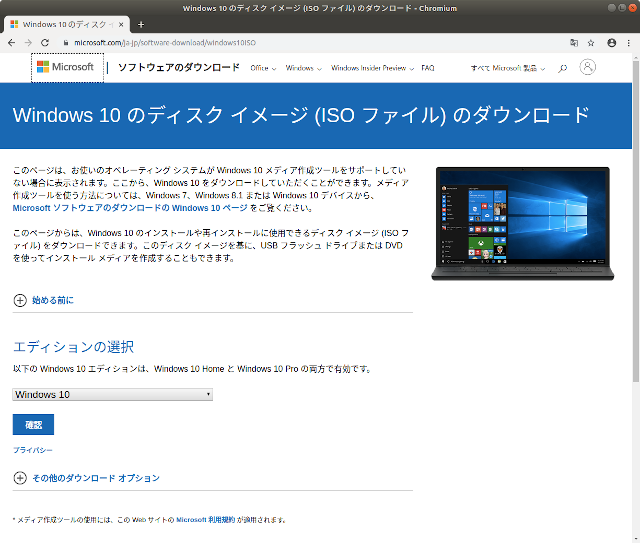640x543 pixels.
Task: Click the browser back arrow
Action: pyautogui.click(x=11, y=43)
